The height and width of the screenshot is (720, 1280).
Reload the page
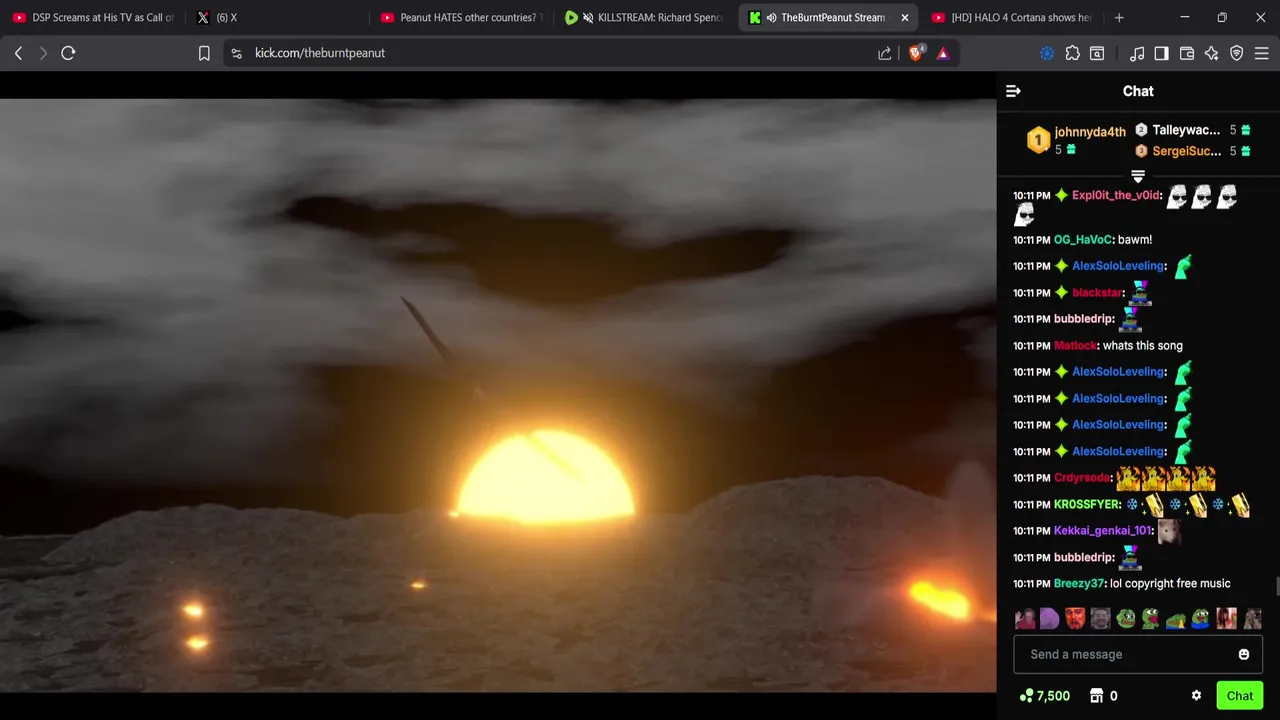click(68, 53)
